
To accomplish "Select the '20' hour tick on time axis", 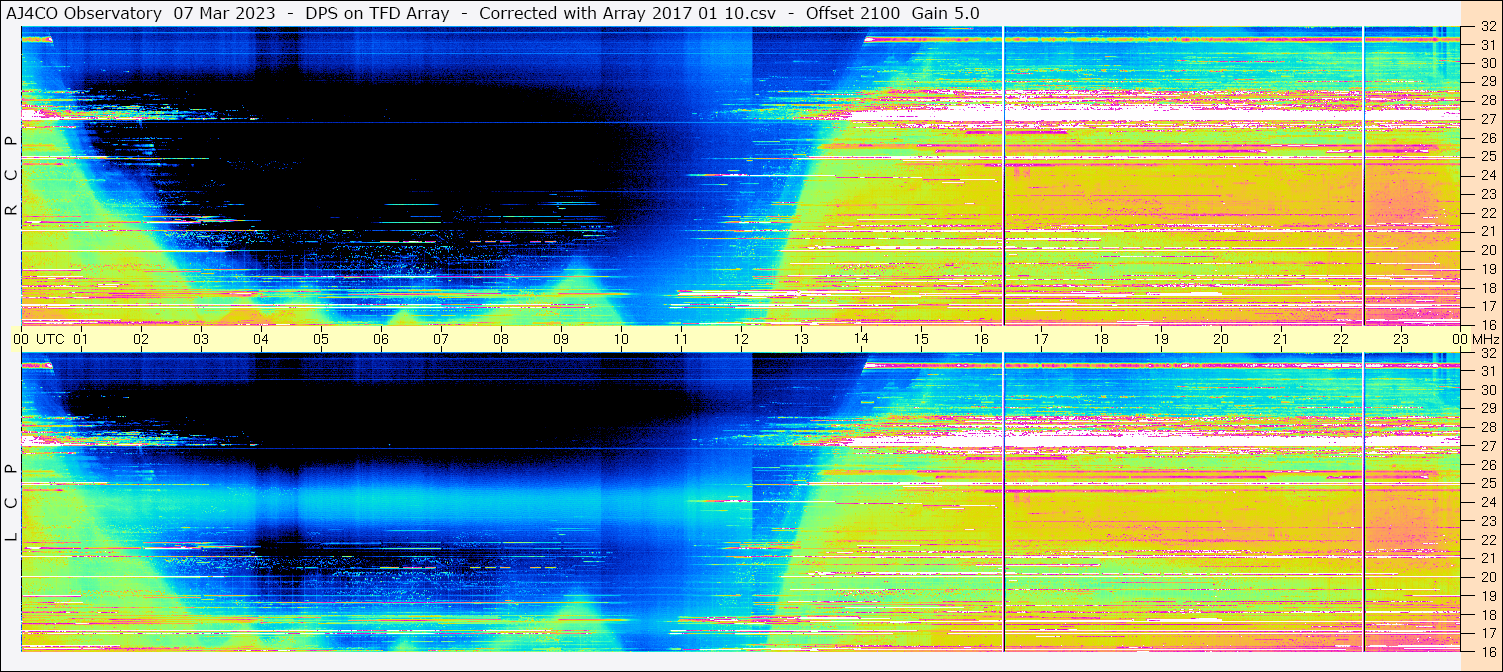I will pyautogui.click(x=1221, y=339).
